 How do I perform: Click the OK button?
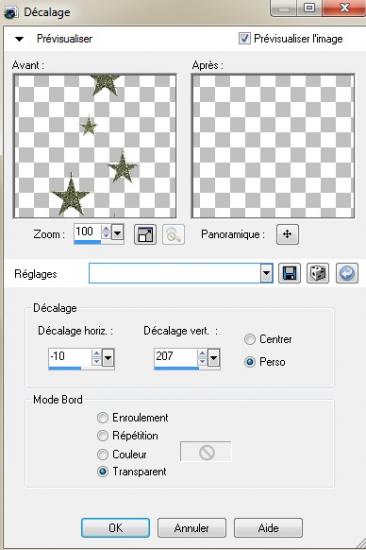(115, 528)
